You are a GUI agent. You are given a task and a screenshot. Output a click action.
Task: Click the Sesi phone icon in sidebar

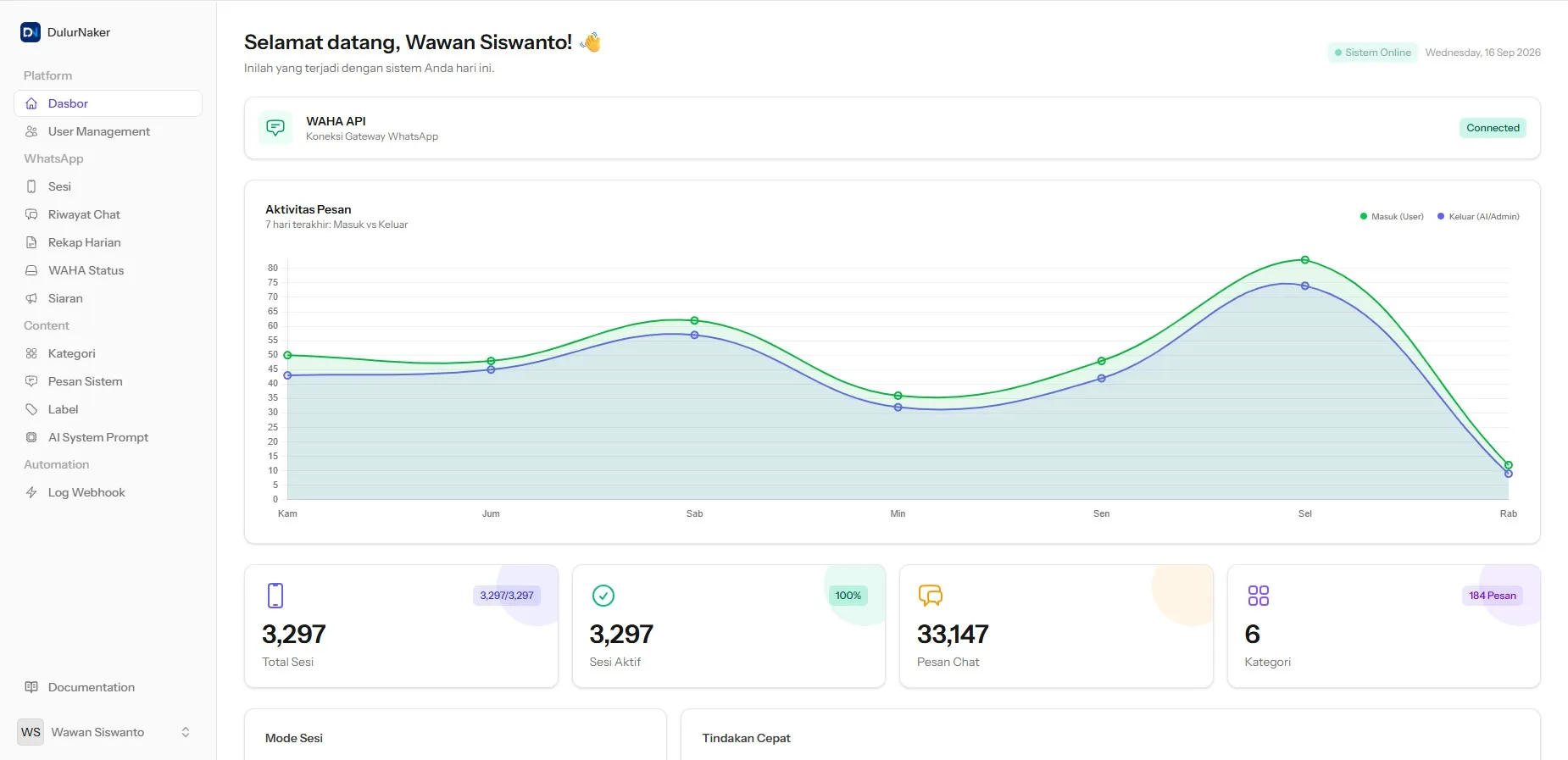coord(31,186)
